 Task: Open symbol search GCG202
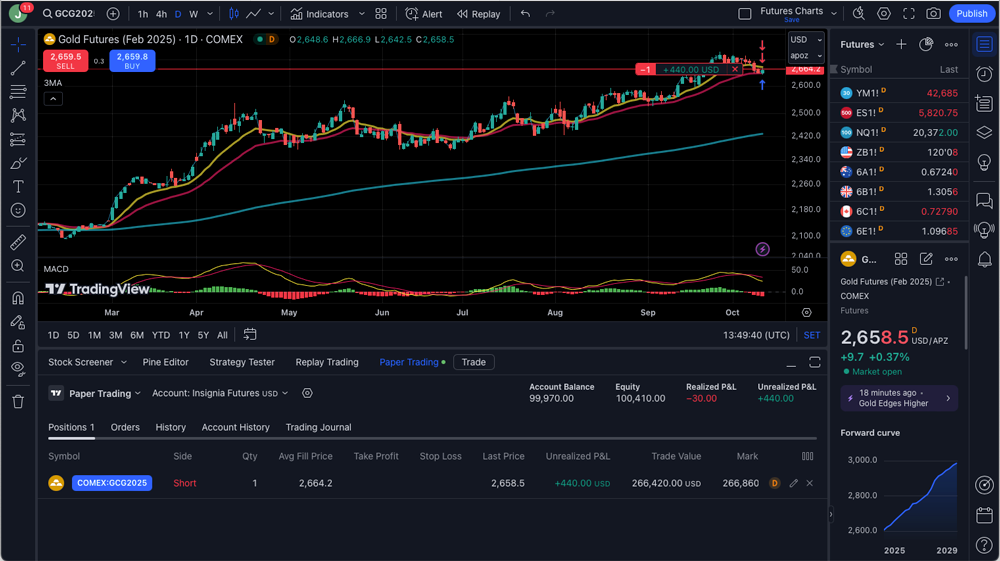click(68, 13)
